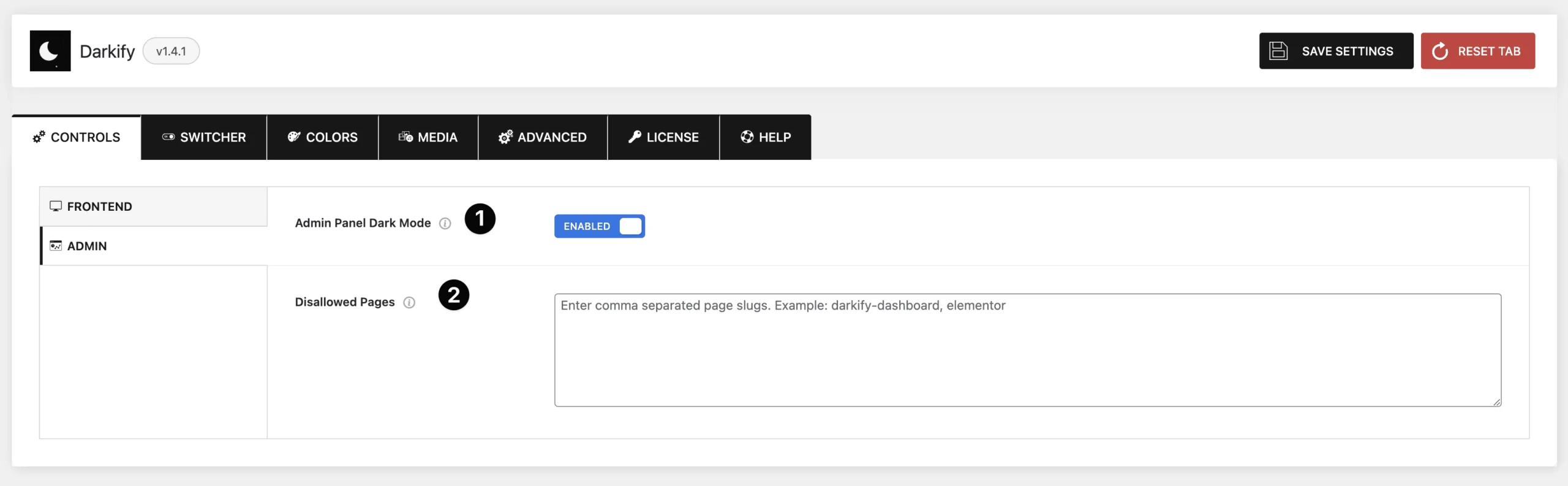Click the resize handle of Disallowed Pages textarea

[1497, 402]
